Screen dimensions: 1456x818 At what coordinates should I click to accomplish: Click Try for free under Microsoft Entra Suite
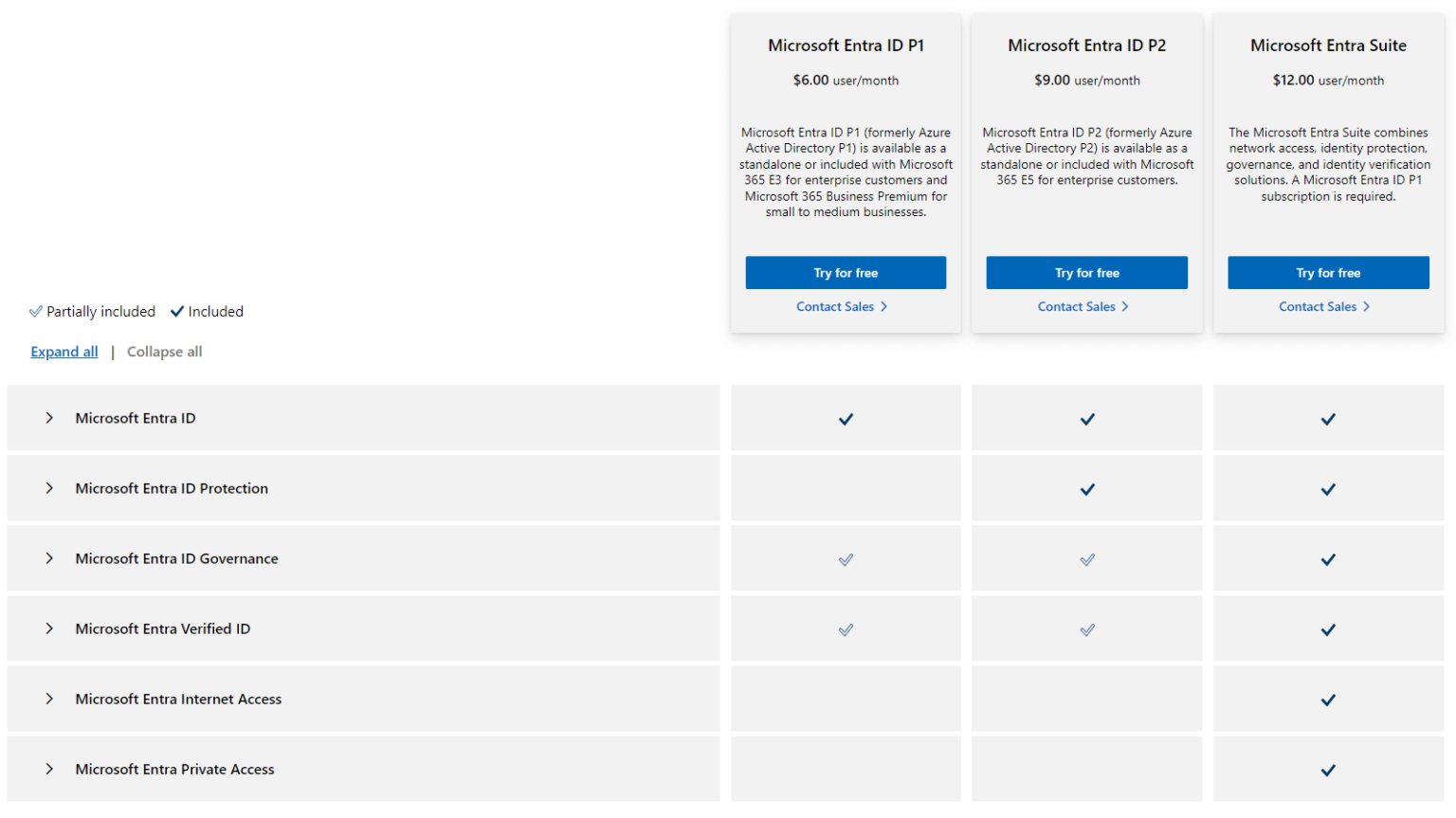pos(1329,272)
